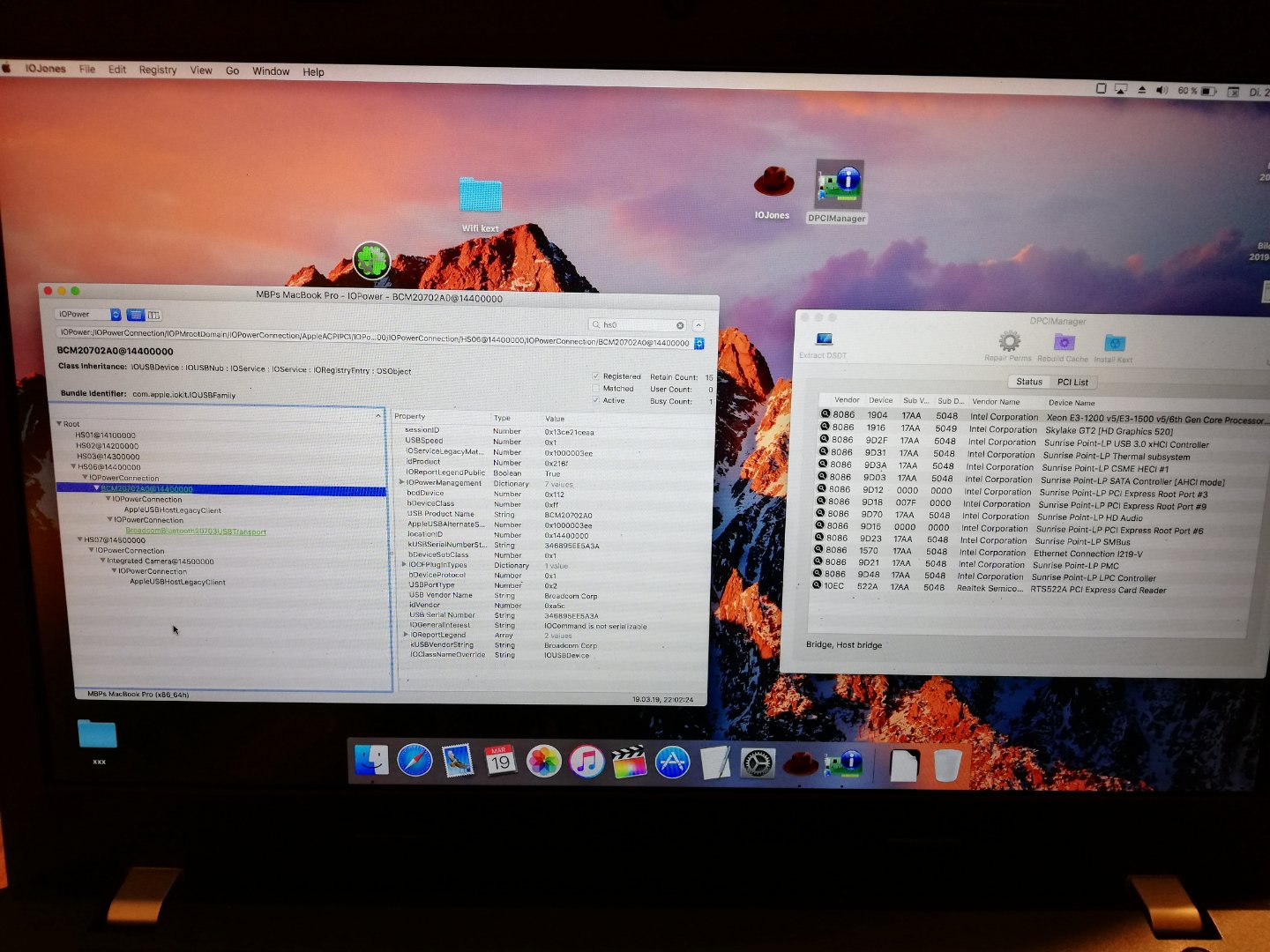Launch Final Cut Pro from the dock
Viewport: 1270px width, 952px height.
click(630, 762)
